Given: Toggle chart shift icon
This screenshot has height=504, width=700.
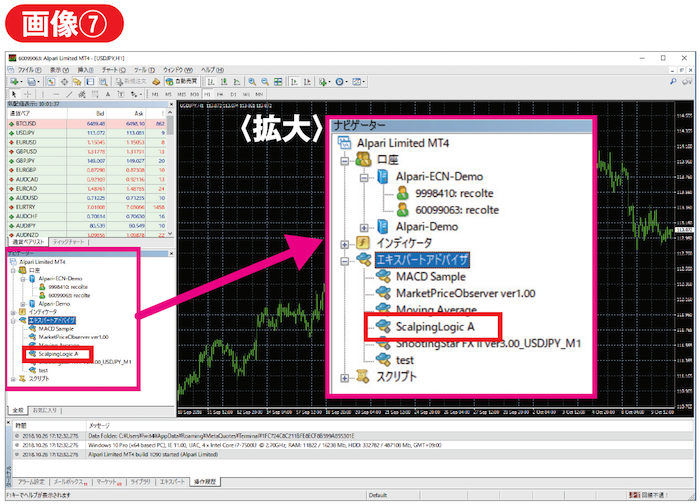Looking at the screenshot, I should click(x=307, y=82).
